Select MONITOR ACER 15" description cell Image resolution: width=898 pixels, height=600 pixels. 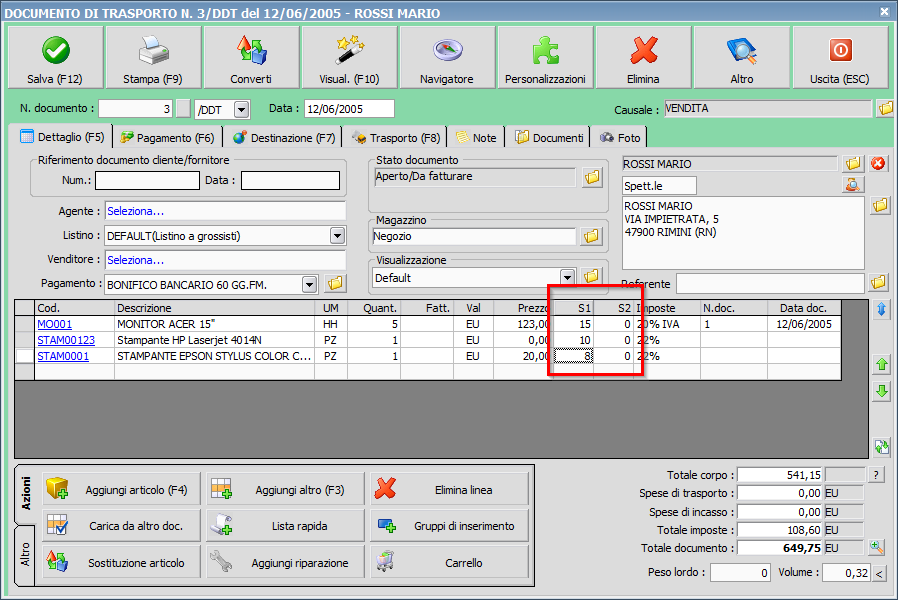(215, 324)
